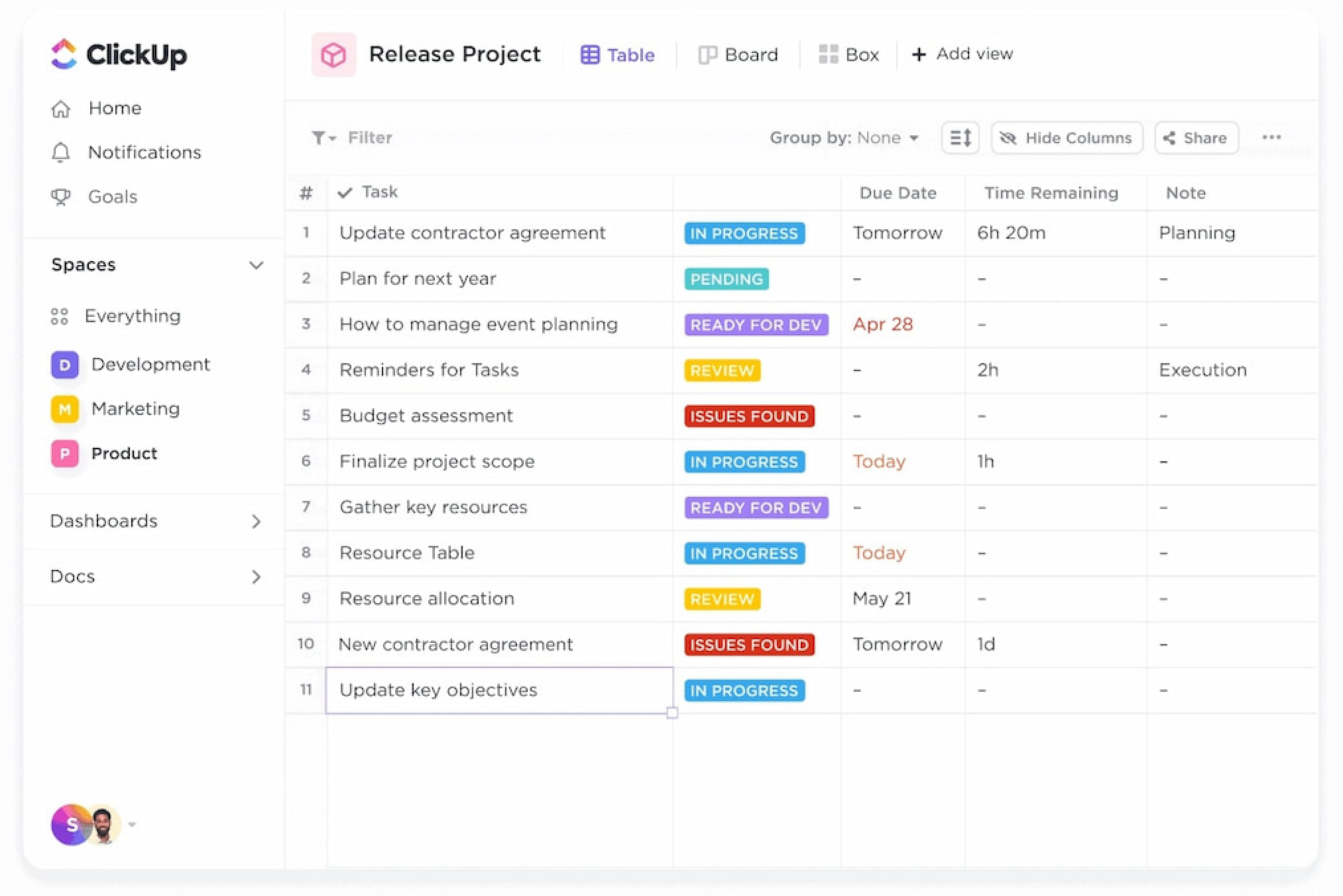Click the Share button
This screenshot has height=896, width=1343.
(1196, 138)
